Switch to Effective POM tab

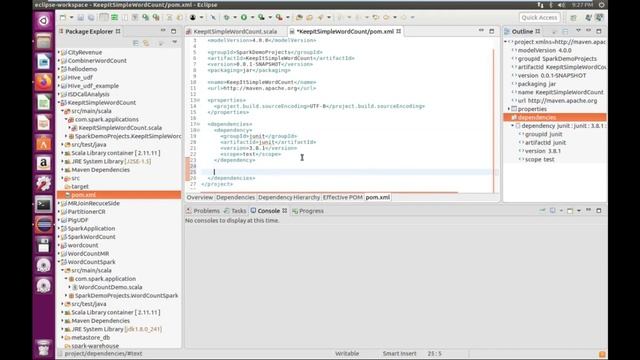pyautogui.click(x=343, y=197)
